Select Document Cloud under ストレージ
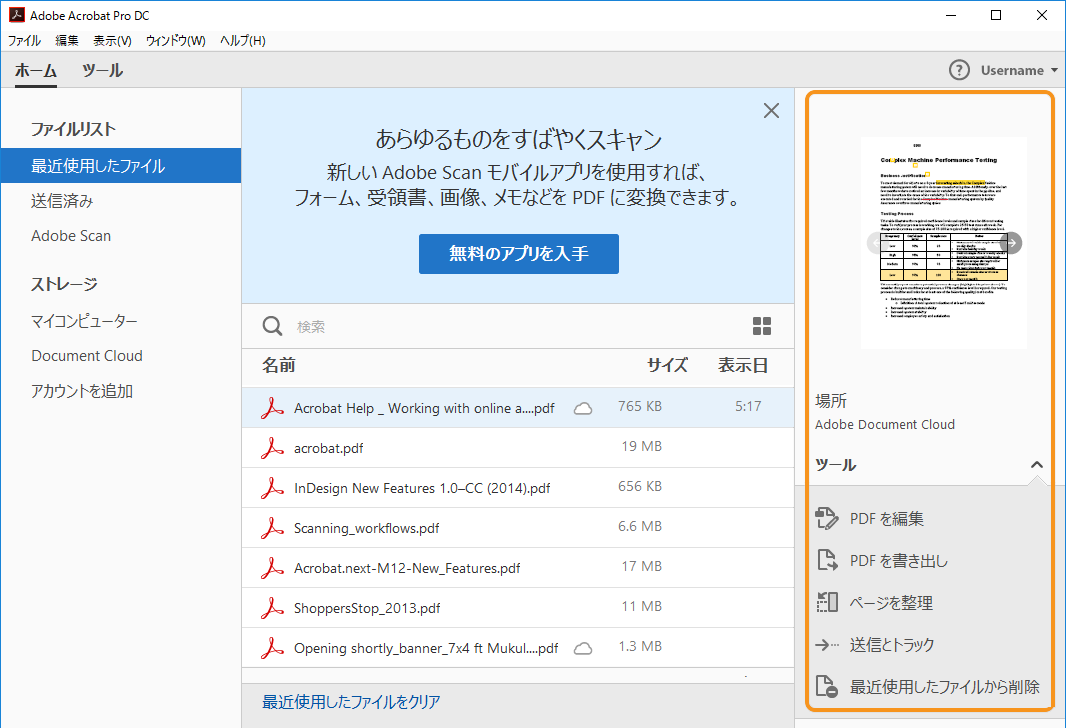 coord(87,355)
